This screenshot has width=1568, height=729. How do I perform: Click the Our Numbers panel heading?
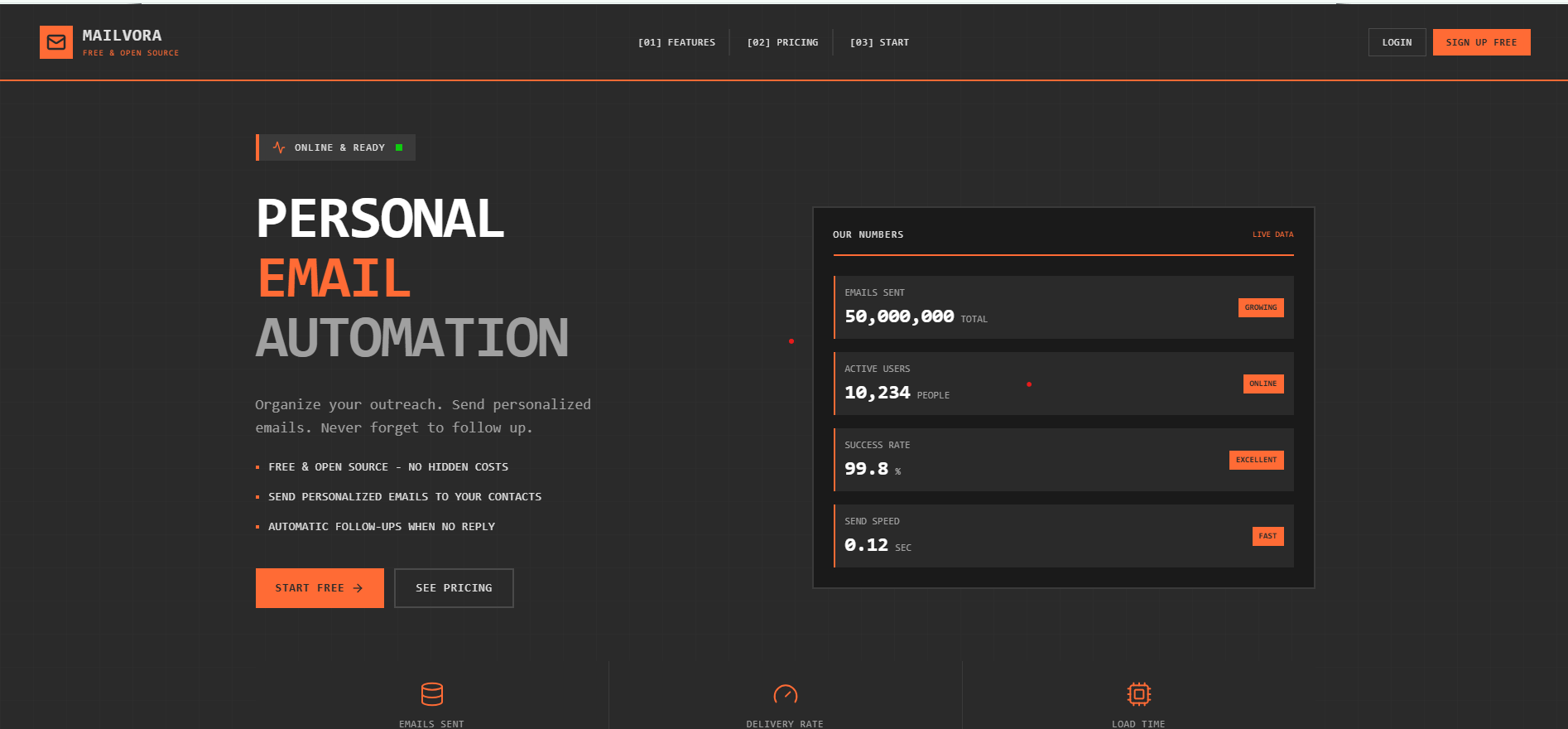click(868, 234)
